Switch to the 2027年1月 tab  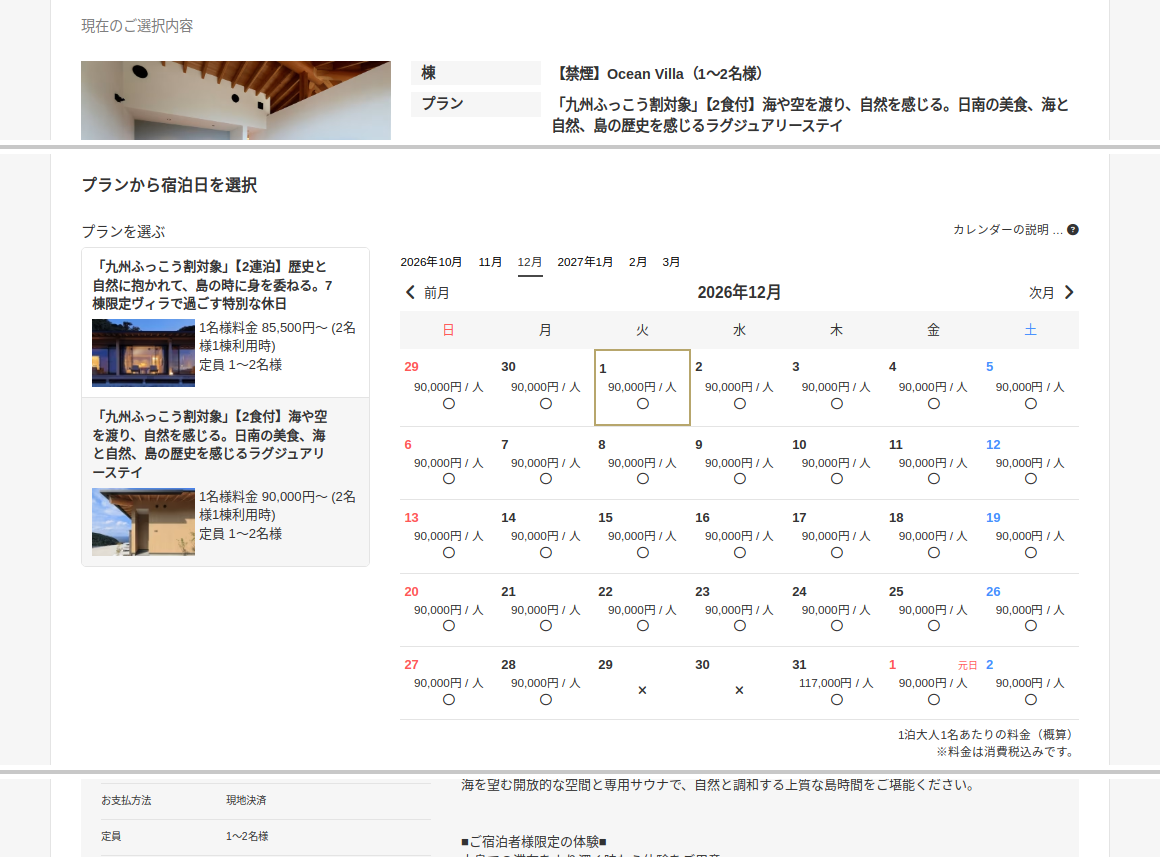[x=585, y=262]
